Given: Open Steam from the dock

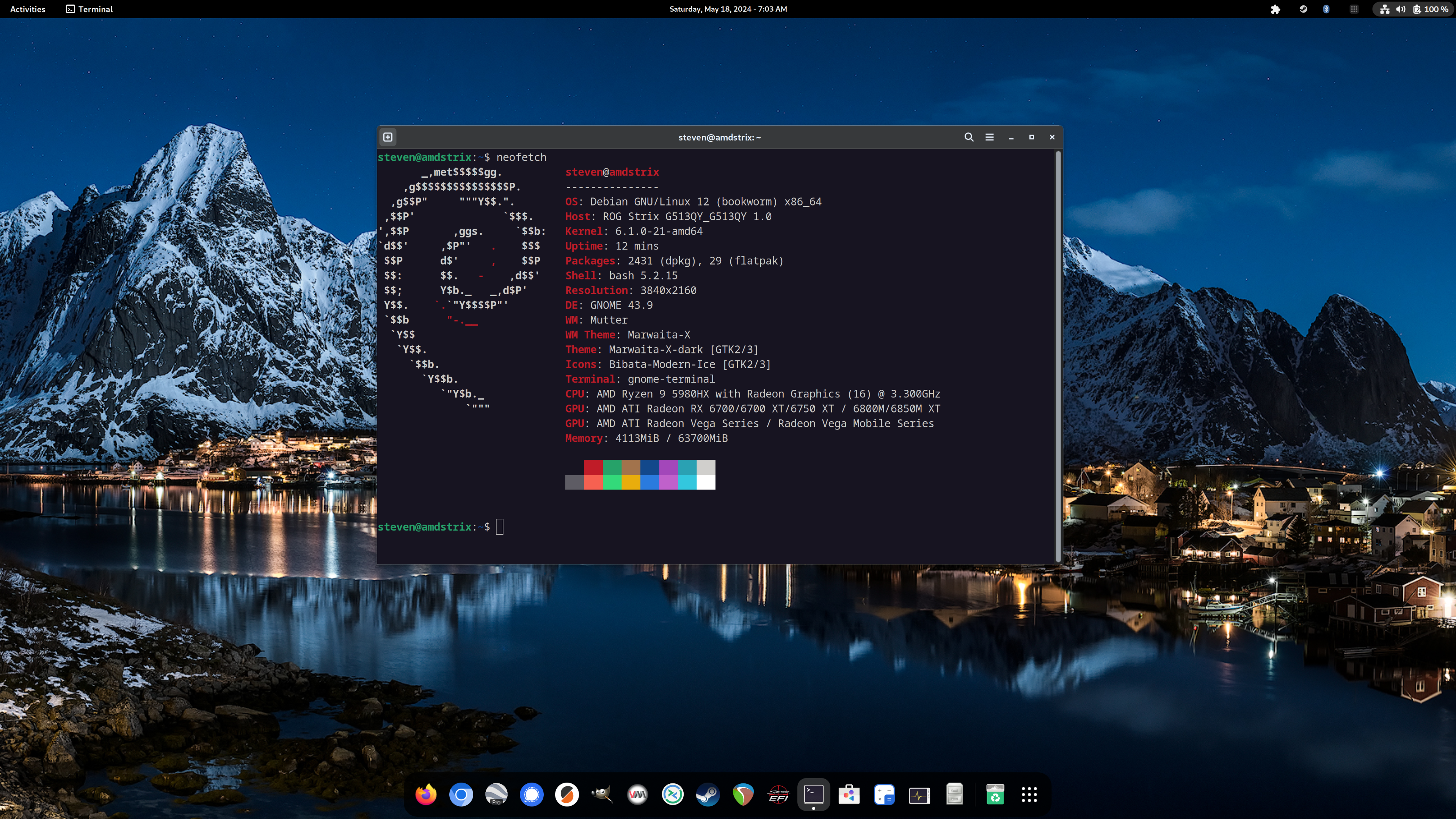Looking at the screenshot, I should pyautogui.click(x=708, y=794).
